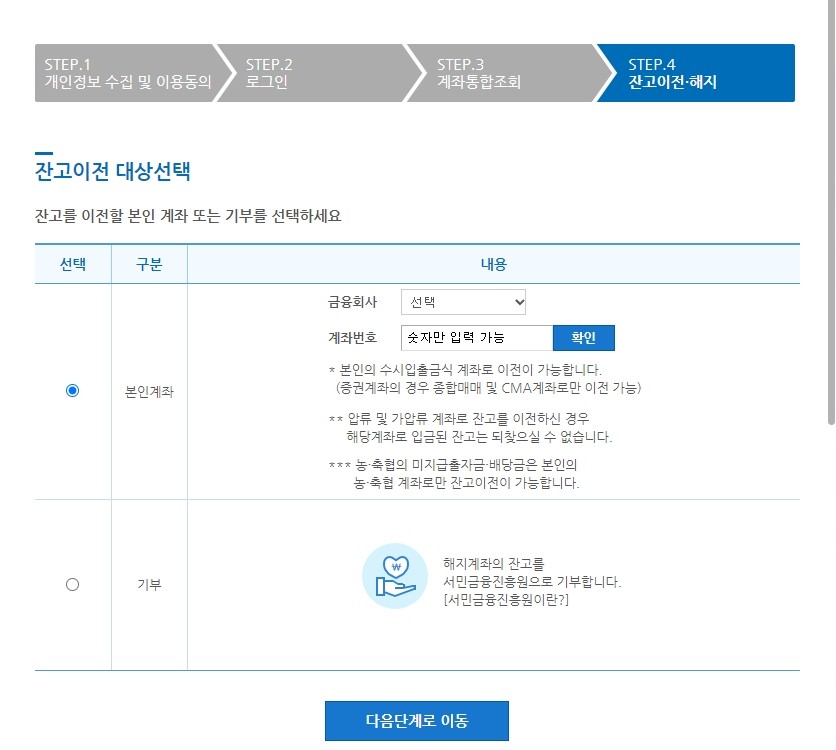The width and height of the screenshot is (836, 750).
Task: Go to STEP.2 로그인 step
Action: pos(320,73)
